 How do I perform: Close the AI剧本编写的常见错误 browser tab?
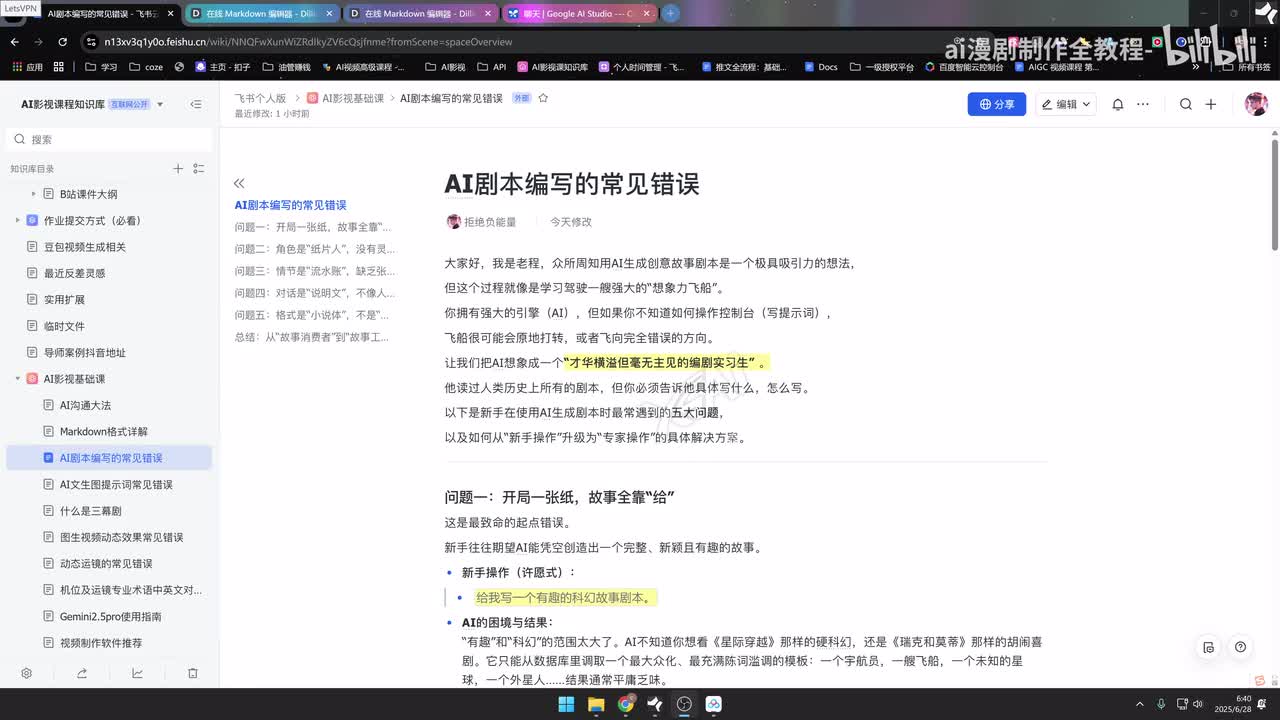click(171, 14)
